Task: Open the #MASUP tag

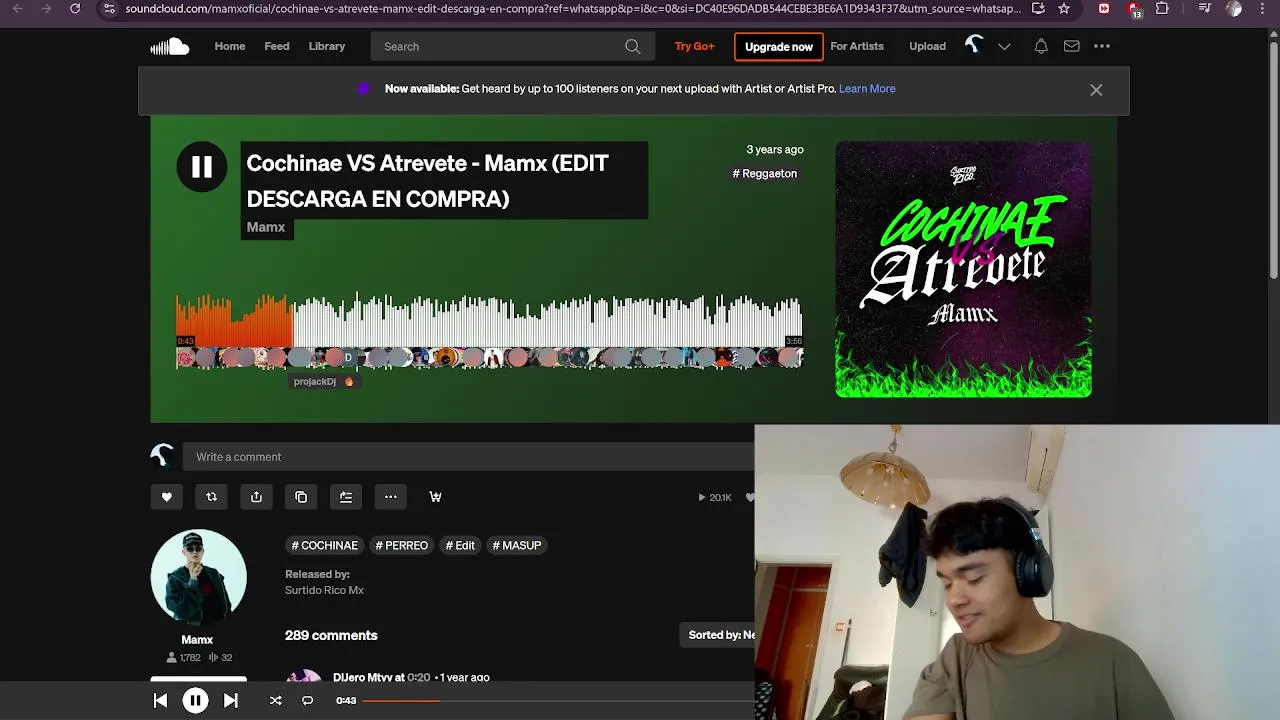Action: click(517, 546)
